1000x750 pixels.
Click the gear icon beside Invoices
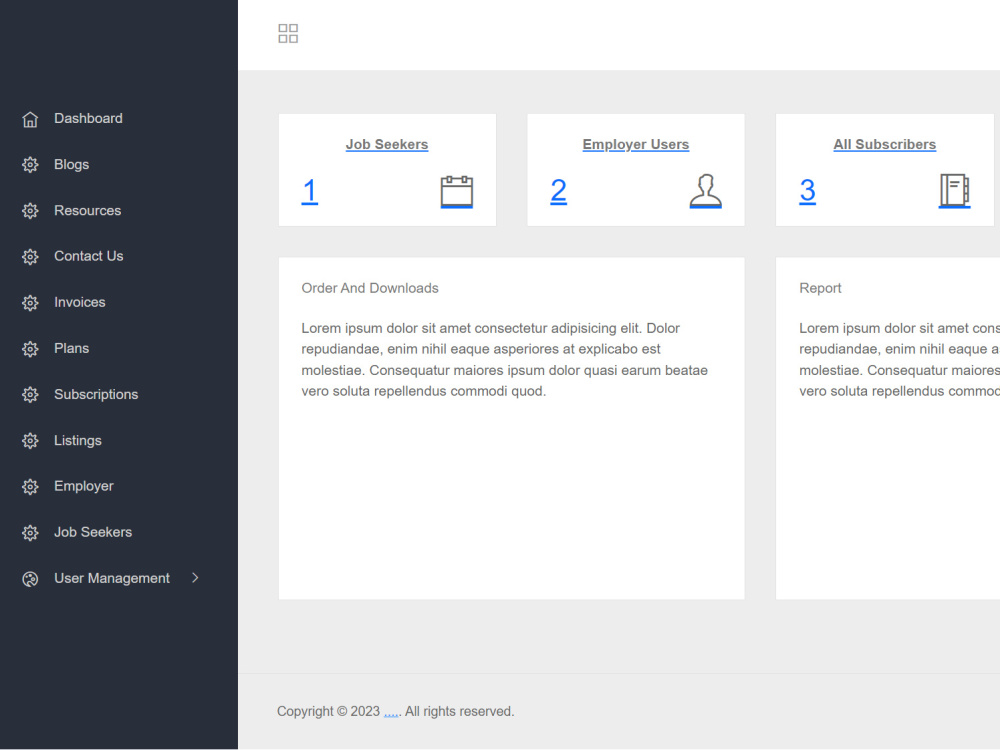(30, 303)
